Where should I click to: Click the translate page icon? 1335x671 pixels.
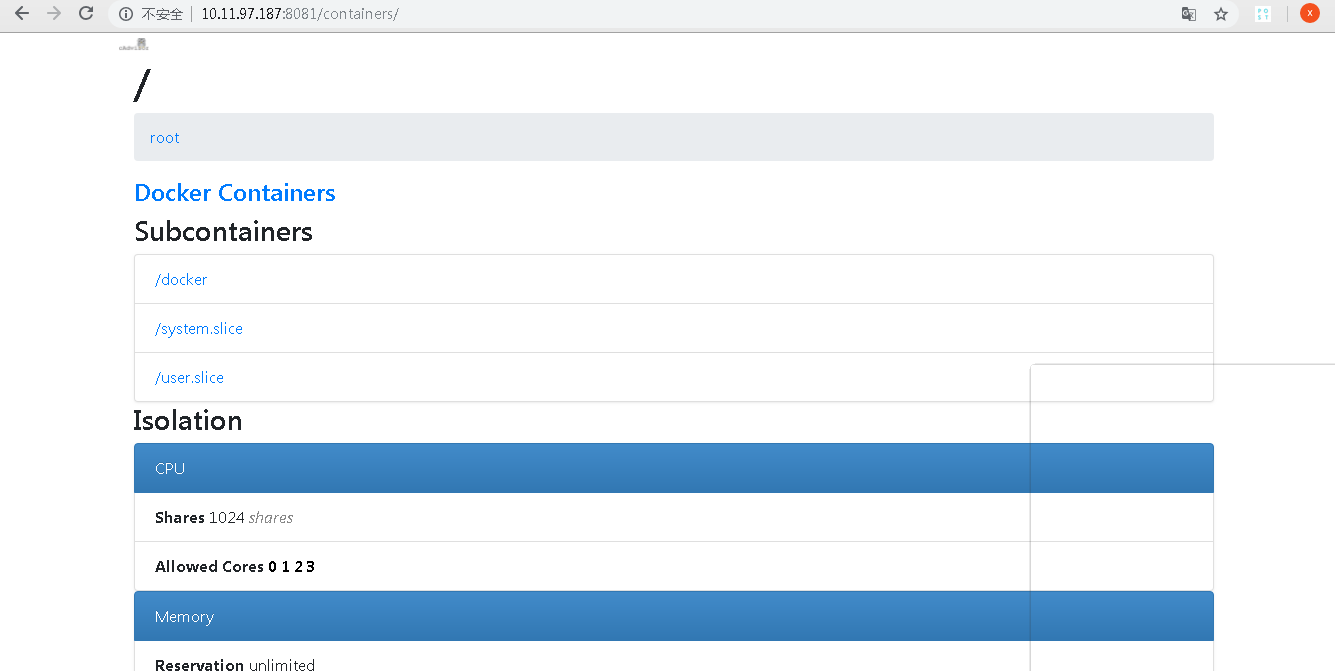[1189, 14]
